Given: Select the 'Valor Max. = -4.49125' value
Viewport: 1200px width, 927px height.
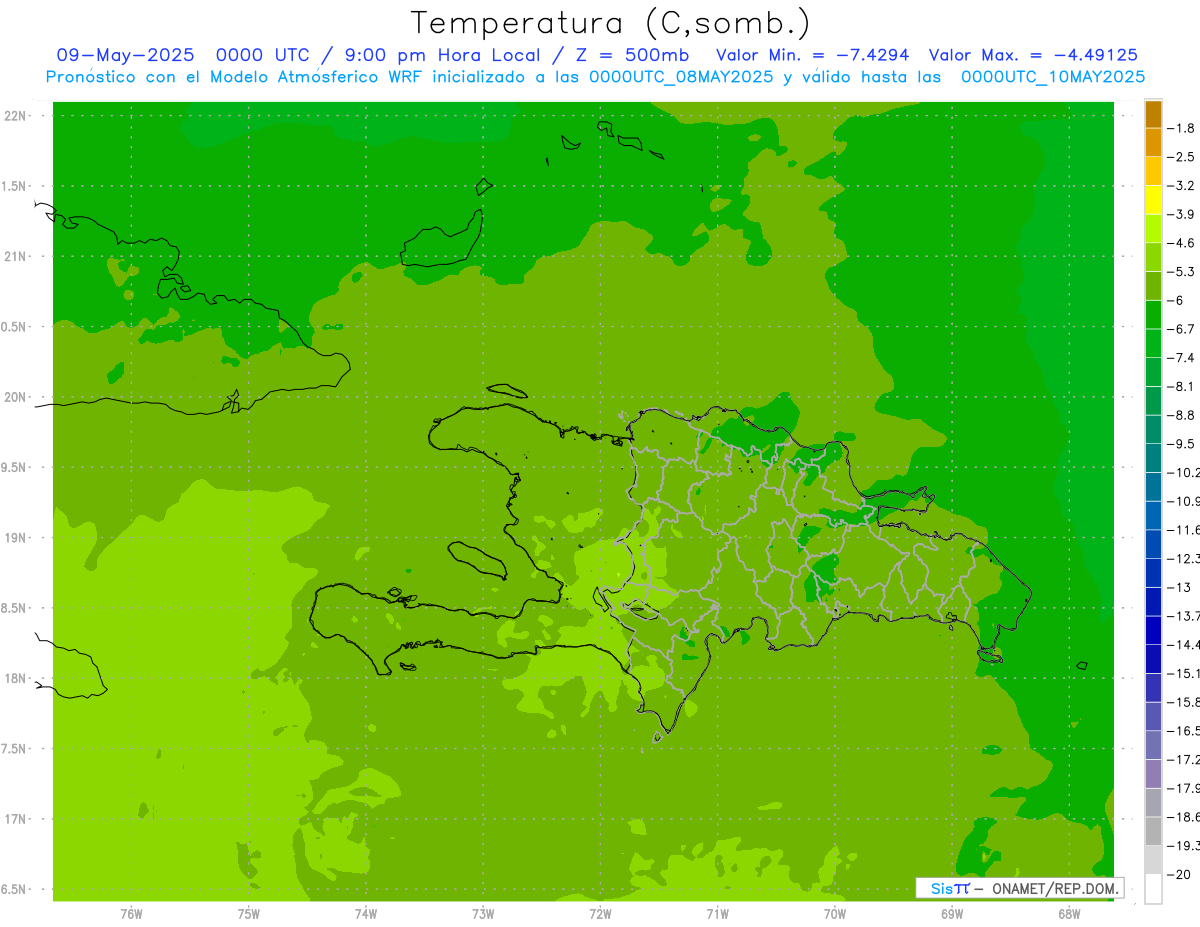Looking at the screenshot, I should click(1033, 55).
